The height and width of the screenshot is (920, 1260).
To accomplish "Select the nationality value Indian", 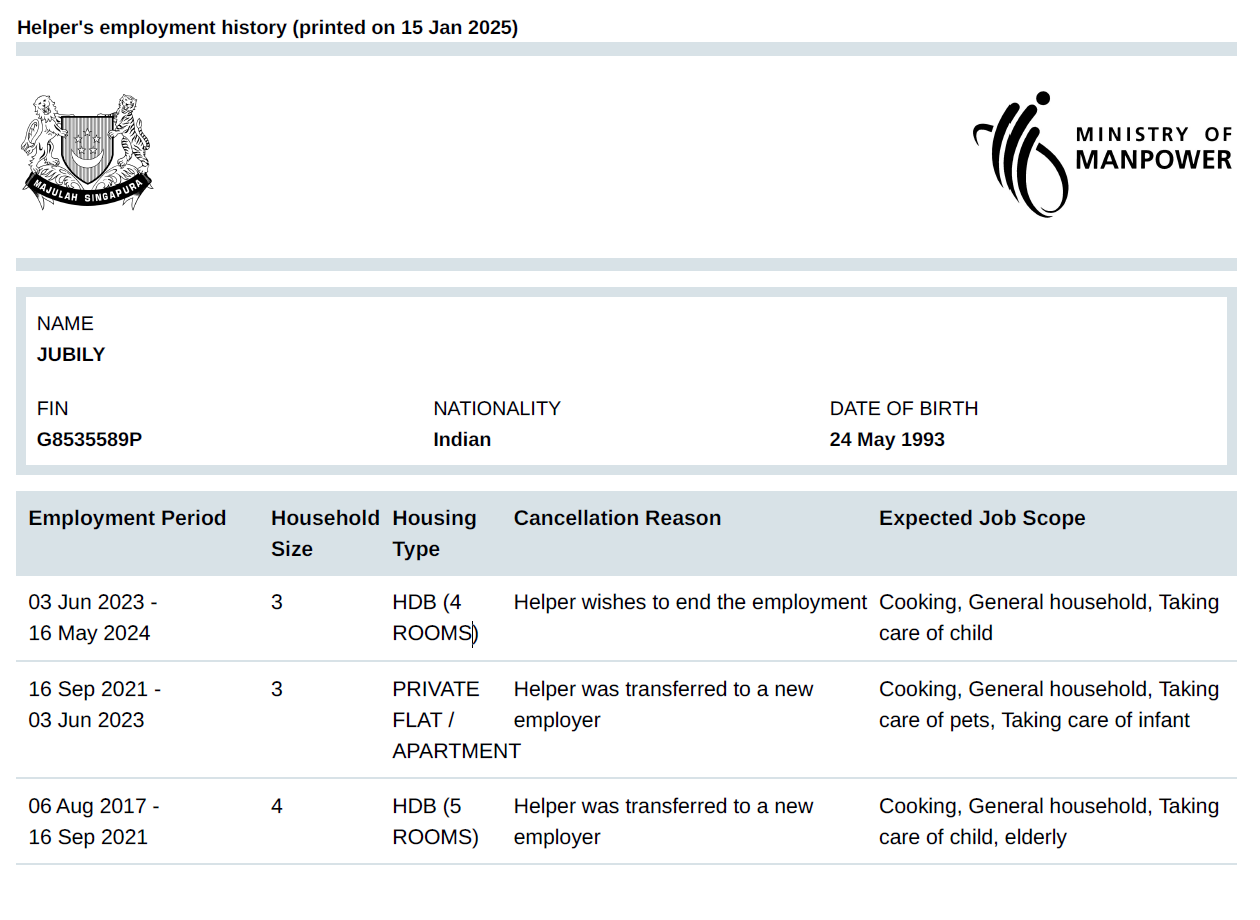I will tap(461, 440).
